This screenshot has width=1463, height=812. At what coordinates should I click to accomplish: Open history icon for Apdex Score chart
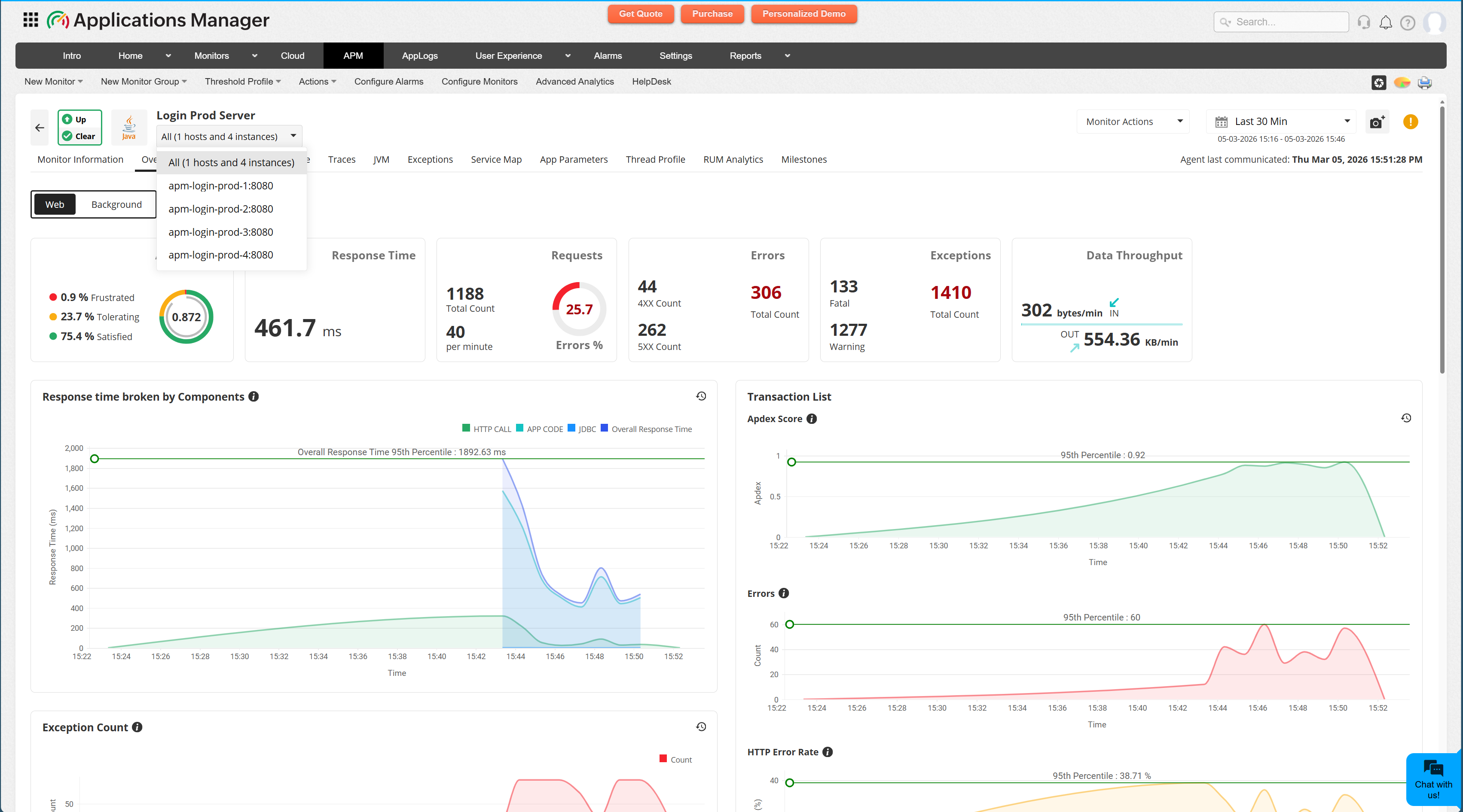(x=1406, y=418)
